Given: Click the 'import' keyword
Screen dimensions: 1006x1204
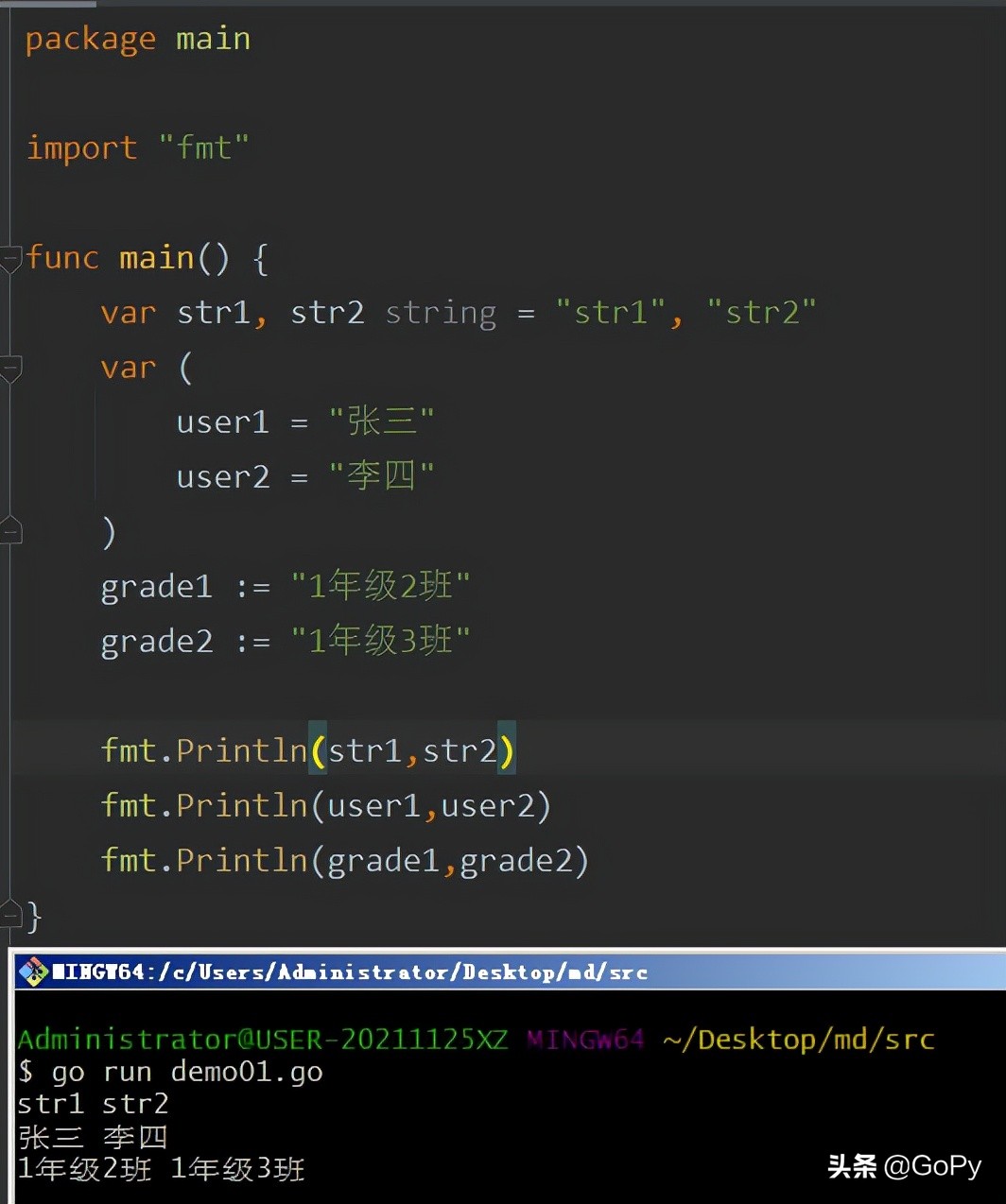Looking at the screenshot, I should tap(81, 148).
